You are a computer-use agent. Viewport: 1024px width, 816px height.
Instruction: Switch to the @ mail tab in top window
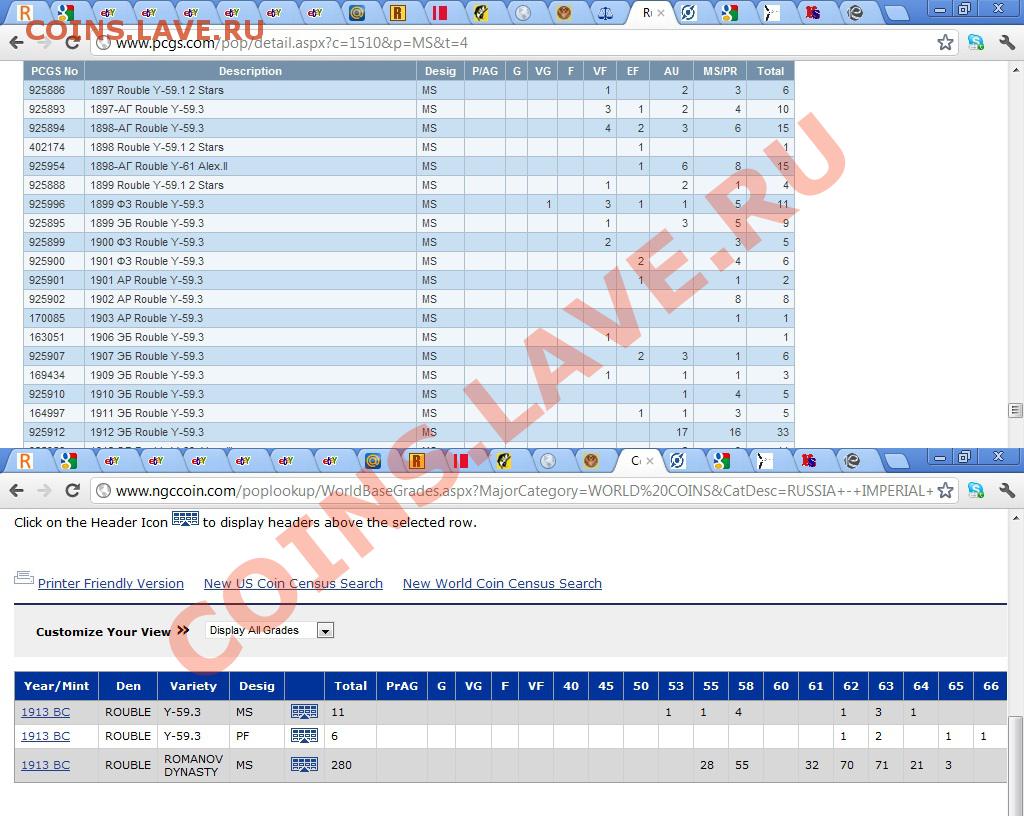tap(357, 13)
